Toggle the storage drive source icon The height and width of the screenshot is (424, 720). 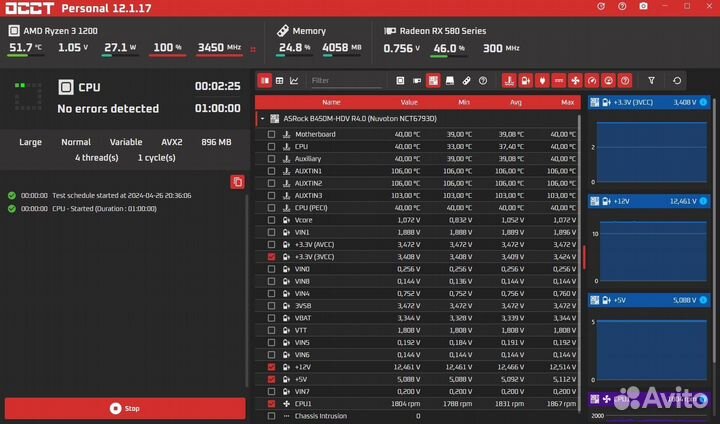coord(450,80)
